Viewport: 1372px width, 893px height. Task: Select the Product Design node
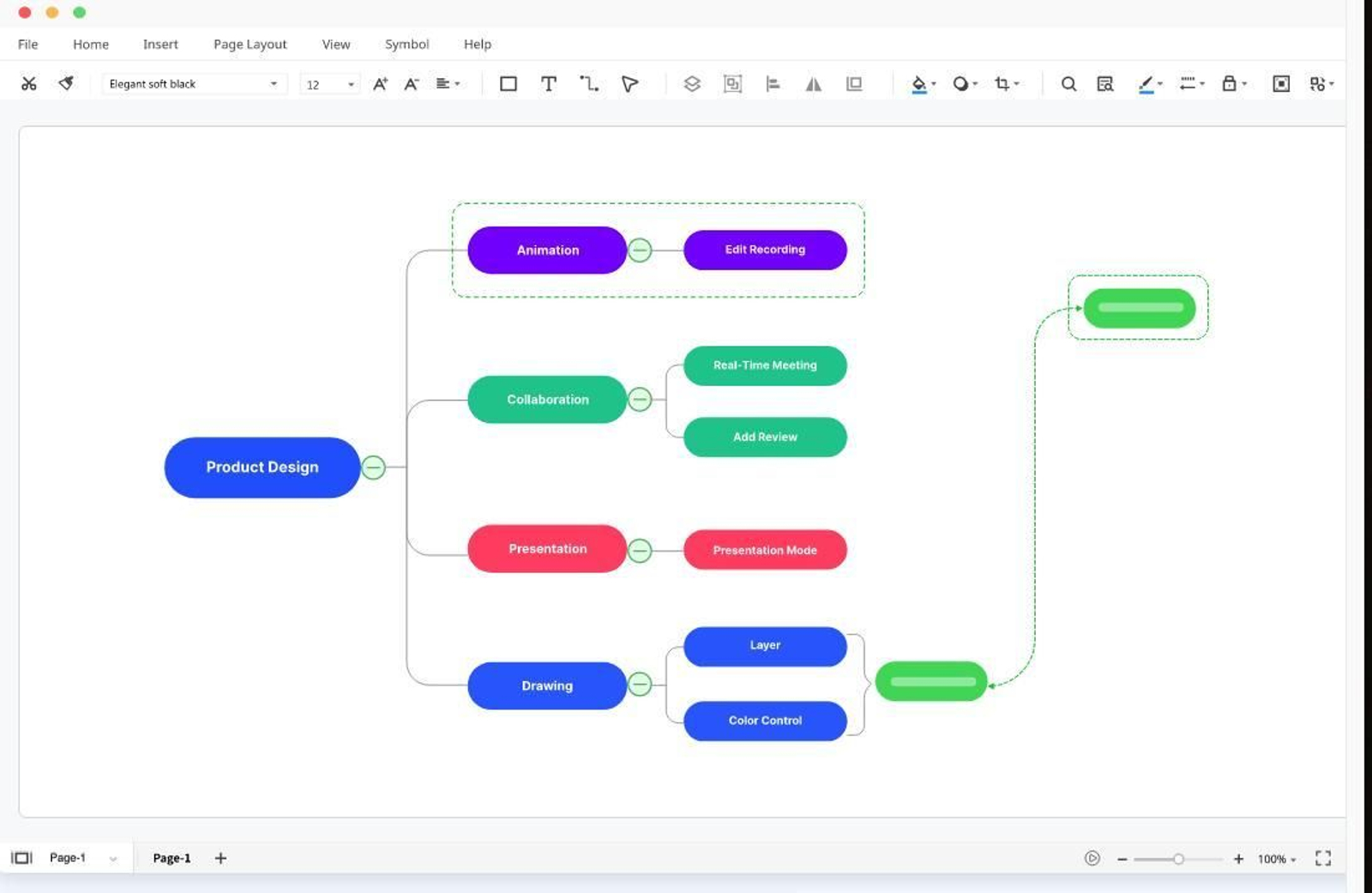click(x=262, y=468)
